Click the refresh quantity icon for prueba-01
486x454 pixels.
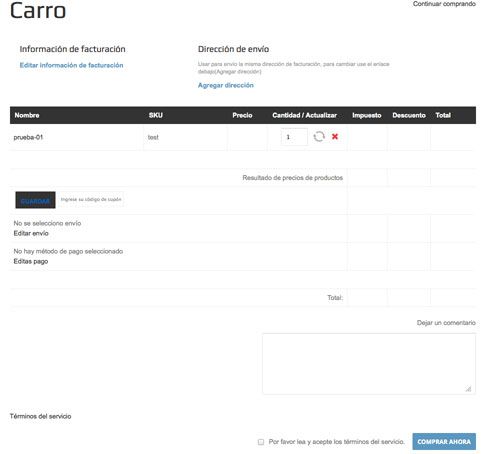pos(319,136)
